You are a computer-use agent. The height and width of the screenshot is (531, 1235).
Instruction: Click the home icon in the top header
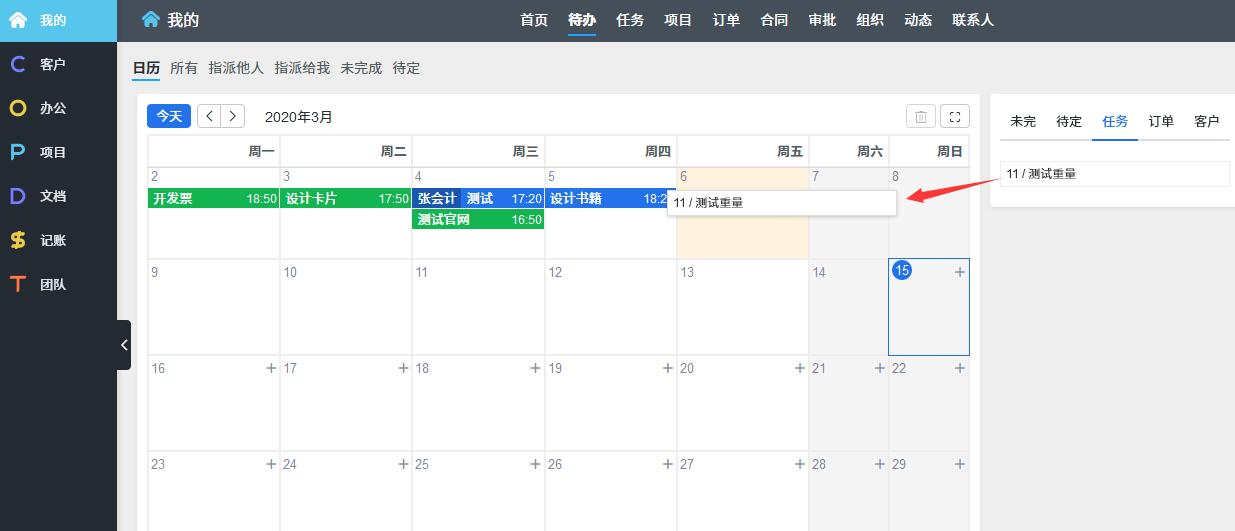(x=151, y=19)
